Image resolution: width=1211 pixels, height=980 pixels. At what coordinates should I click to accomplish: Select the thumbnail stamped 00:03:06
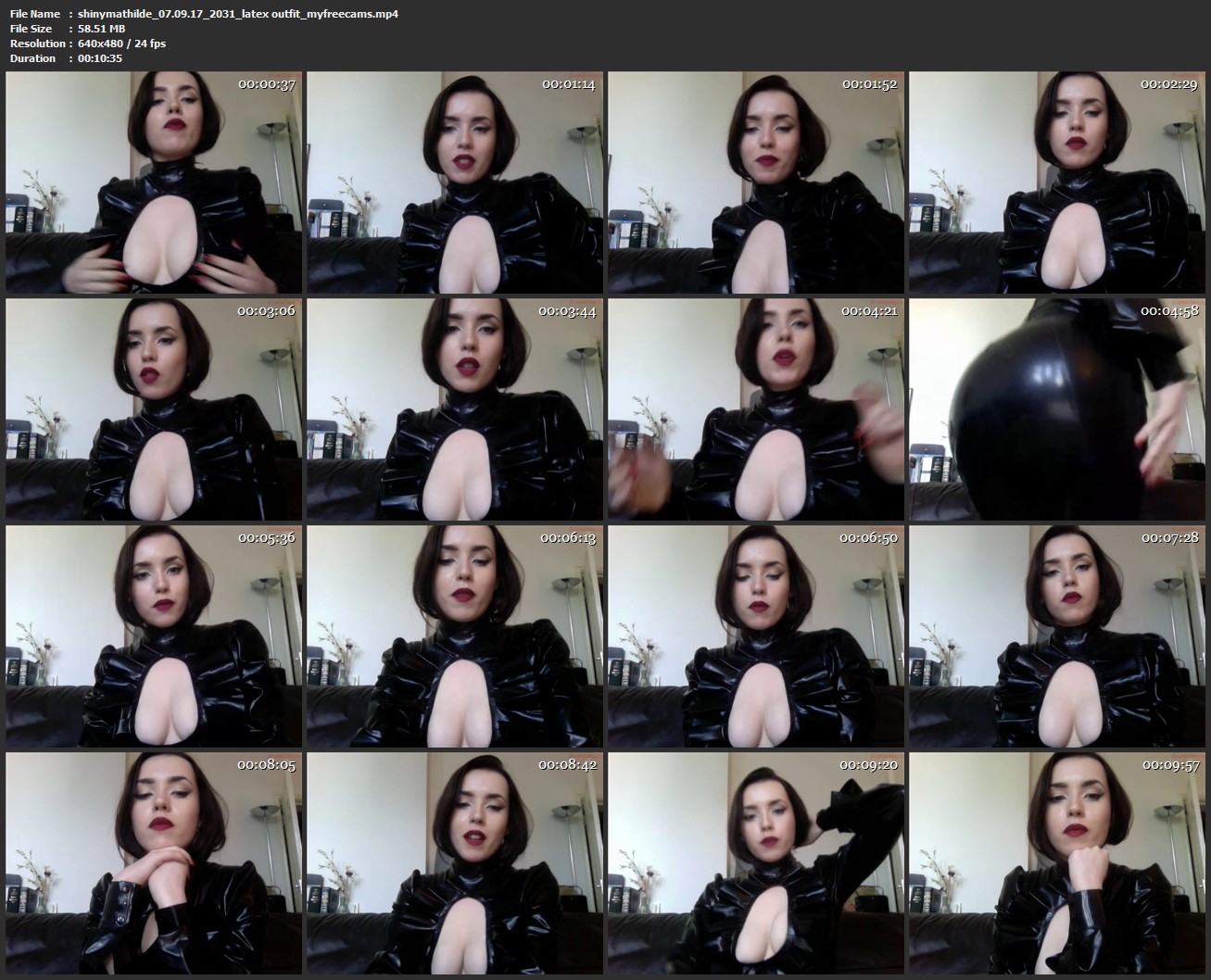click(154, 409)
